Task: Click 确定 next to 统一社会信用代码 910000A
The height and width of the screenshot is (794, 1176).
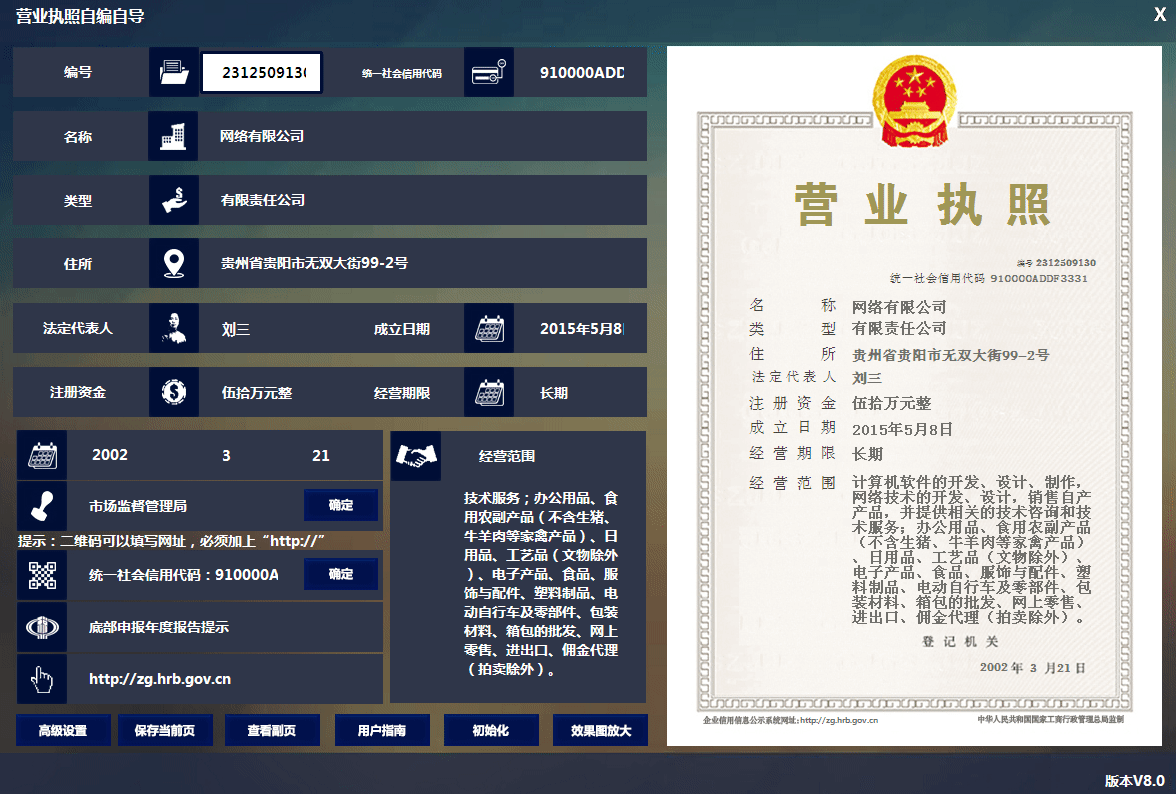Action: coord(341,573)
